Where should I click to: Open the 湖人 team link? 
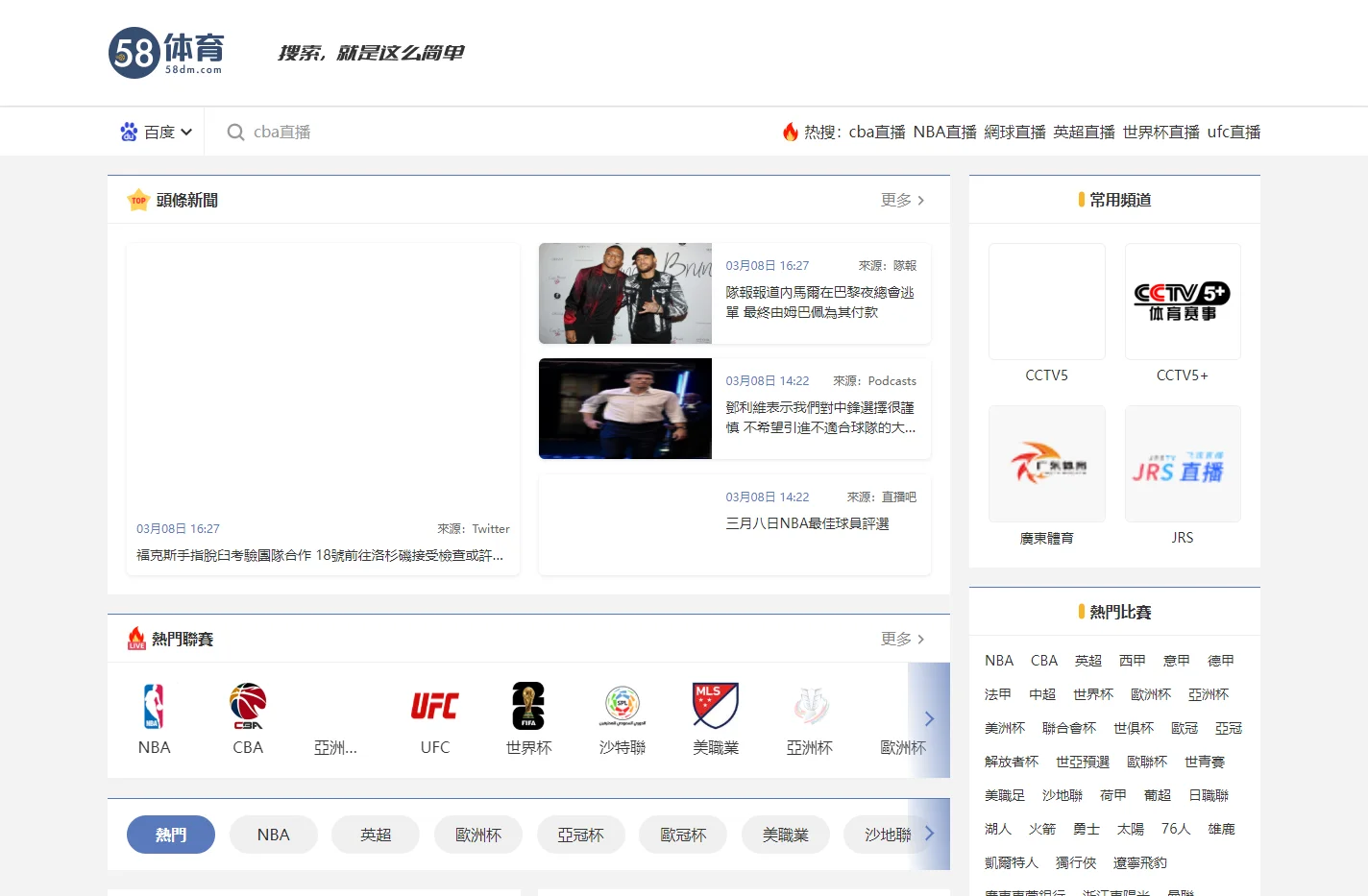click(998, 829)
